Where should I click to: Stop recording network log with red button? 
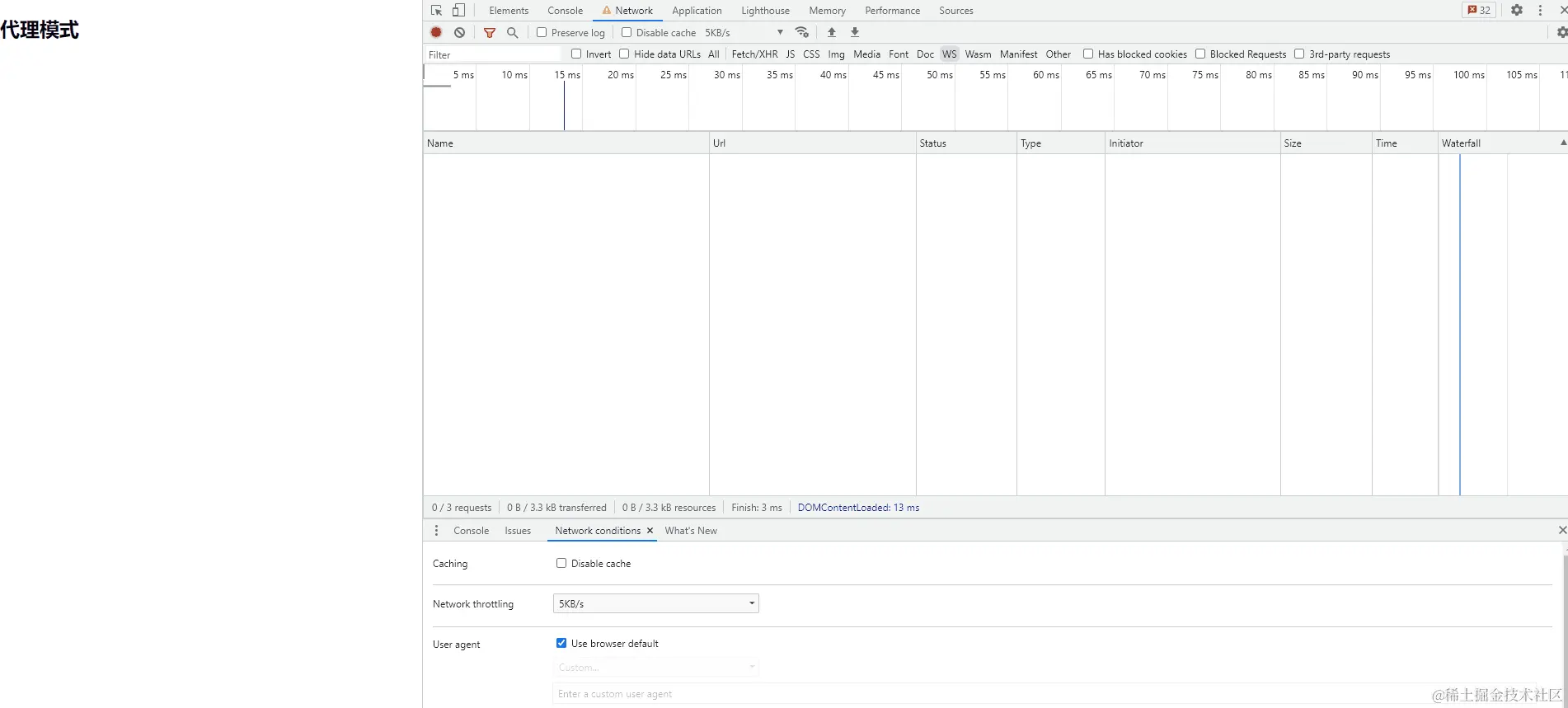436,32
